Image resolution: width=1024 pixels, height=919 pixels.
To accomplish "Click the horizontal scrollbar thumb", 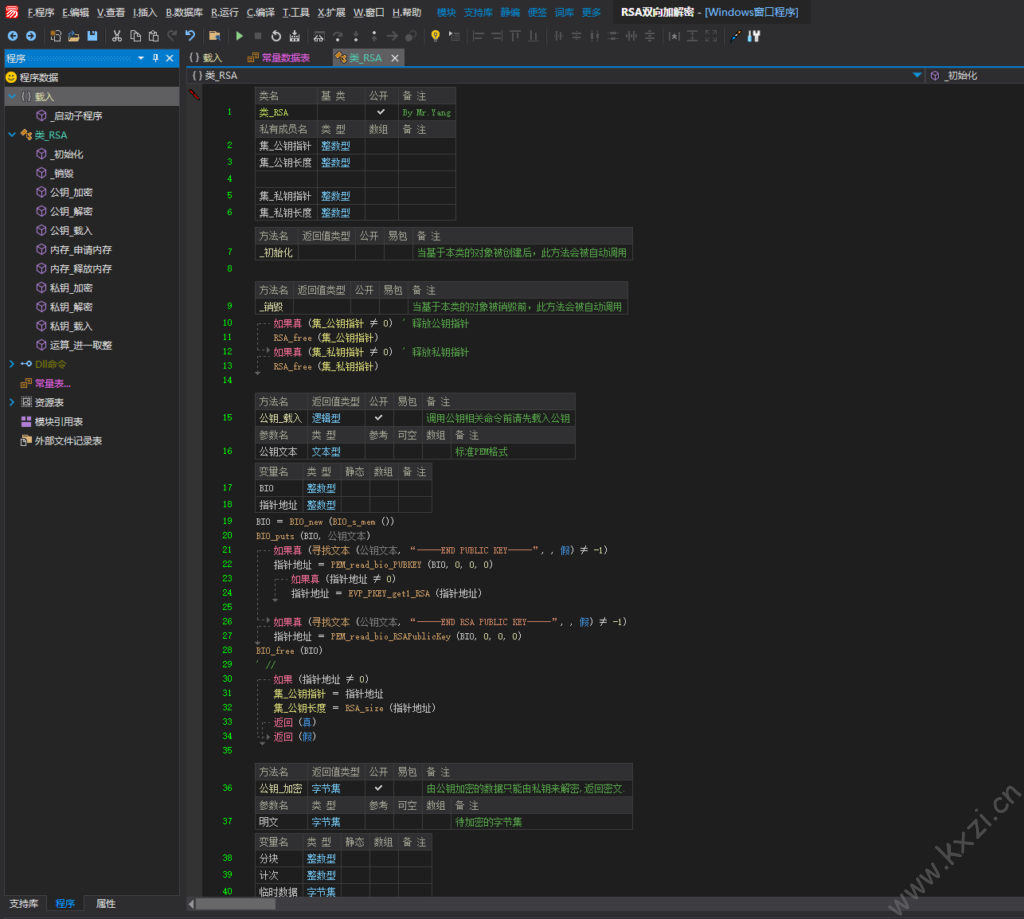I will pos(235,904).
